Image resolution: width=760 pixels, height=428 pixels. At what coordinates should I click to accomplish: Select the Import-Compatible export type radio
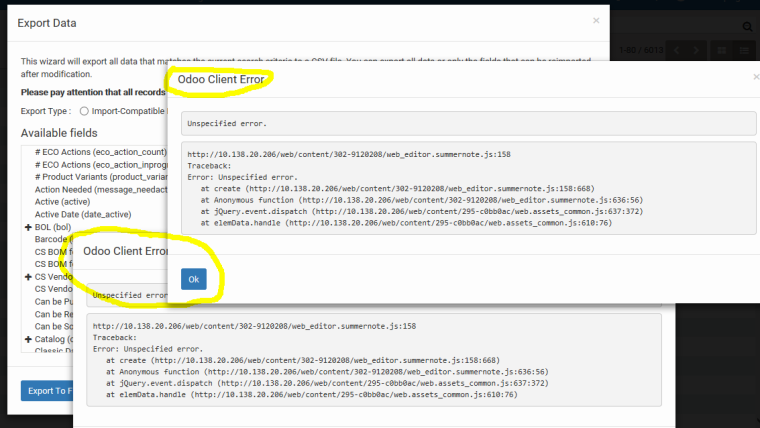[x=84, y=111]
